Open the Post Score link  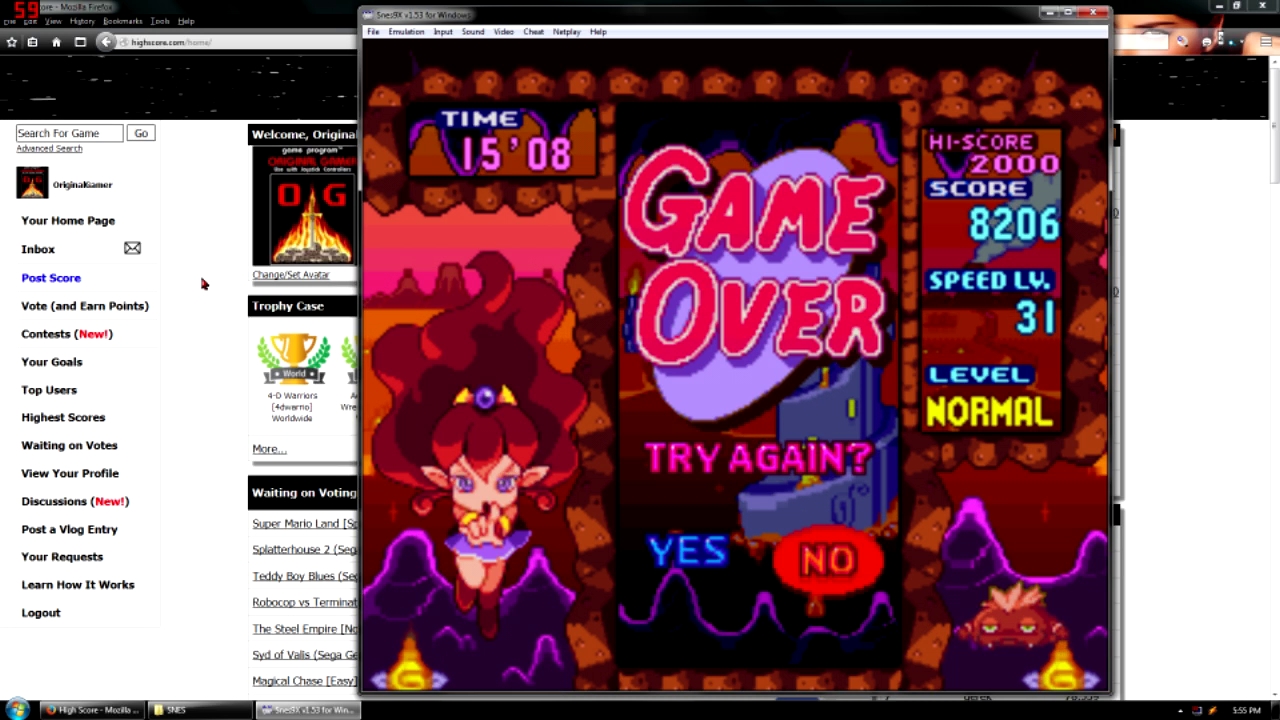click(51, 278)
